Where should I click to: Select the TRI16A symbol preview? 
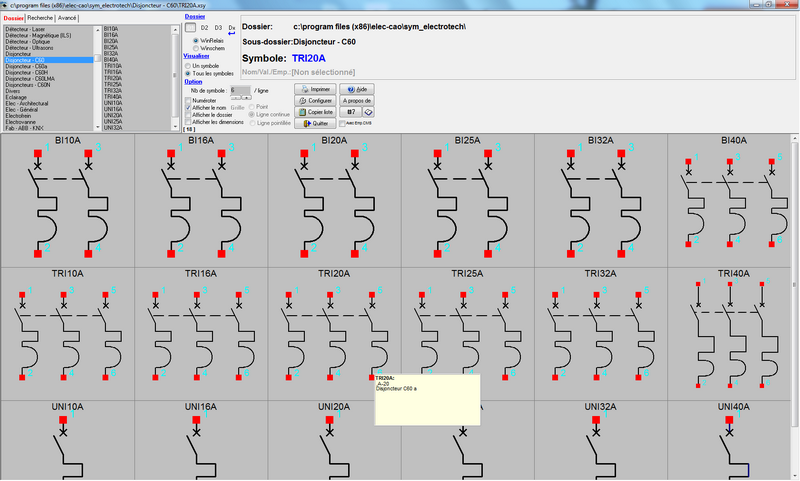[201, 334]
